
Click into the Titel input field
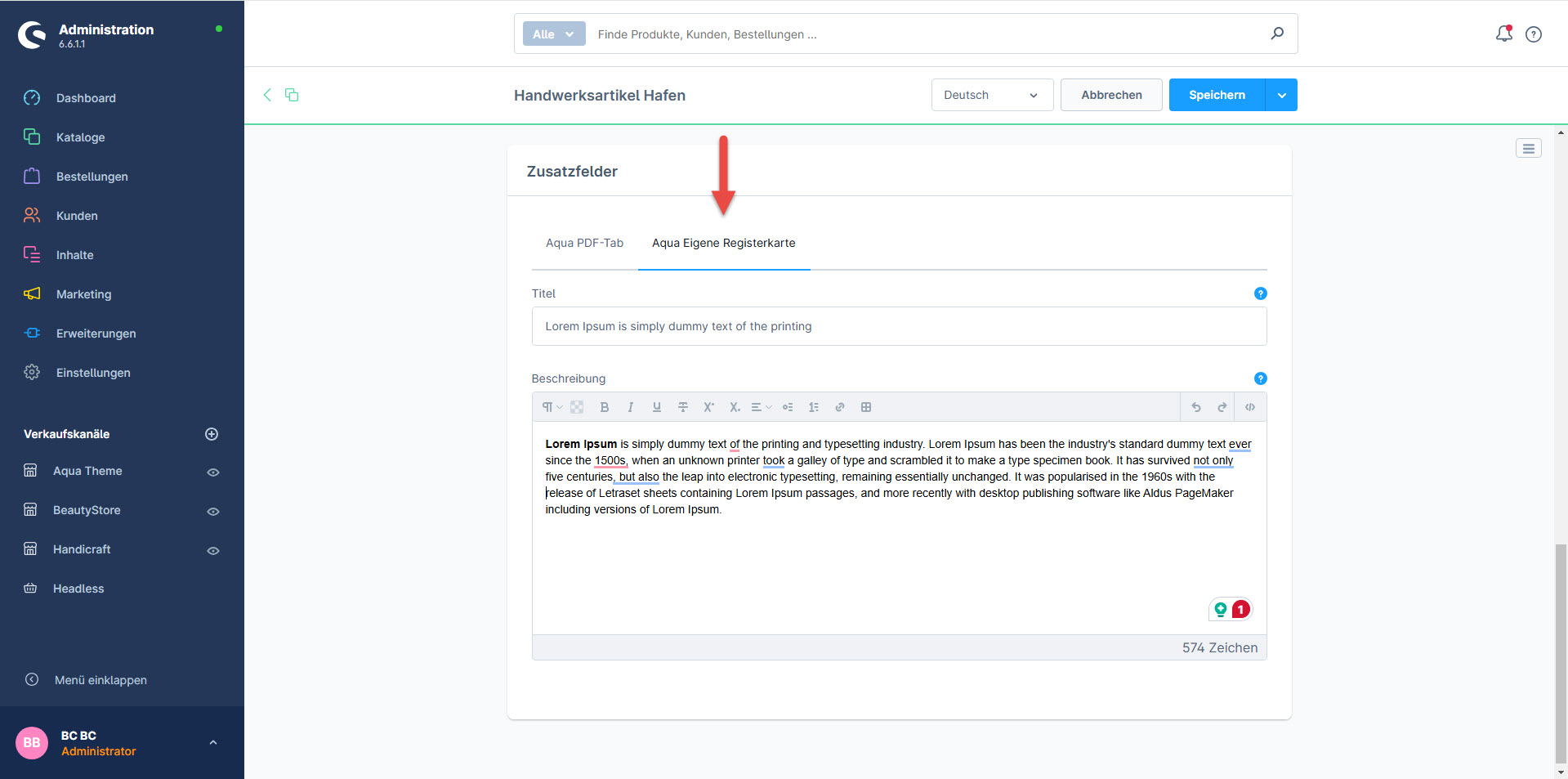[898, 326]
